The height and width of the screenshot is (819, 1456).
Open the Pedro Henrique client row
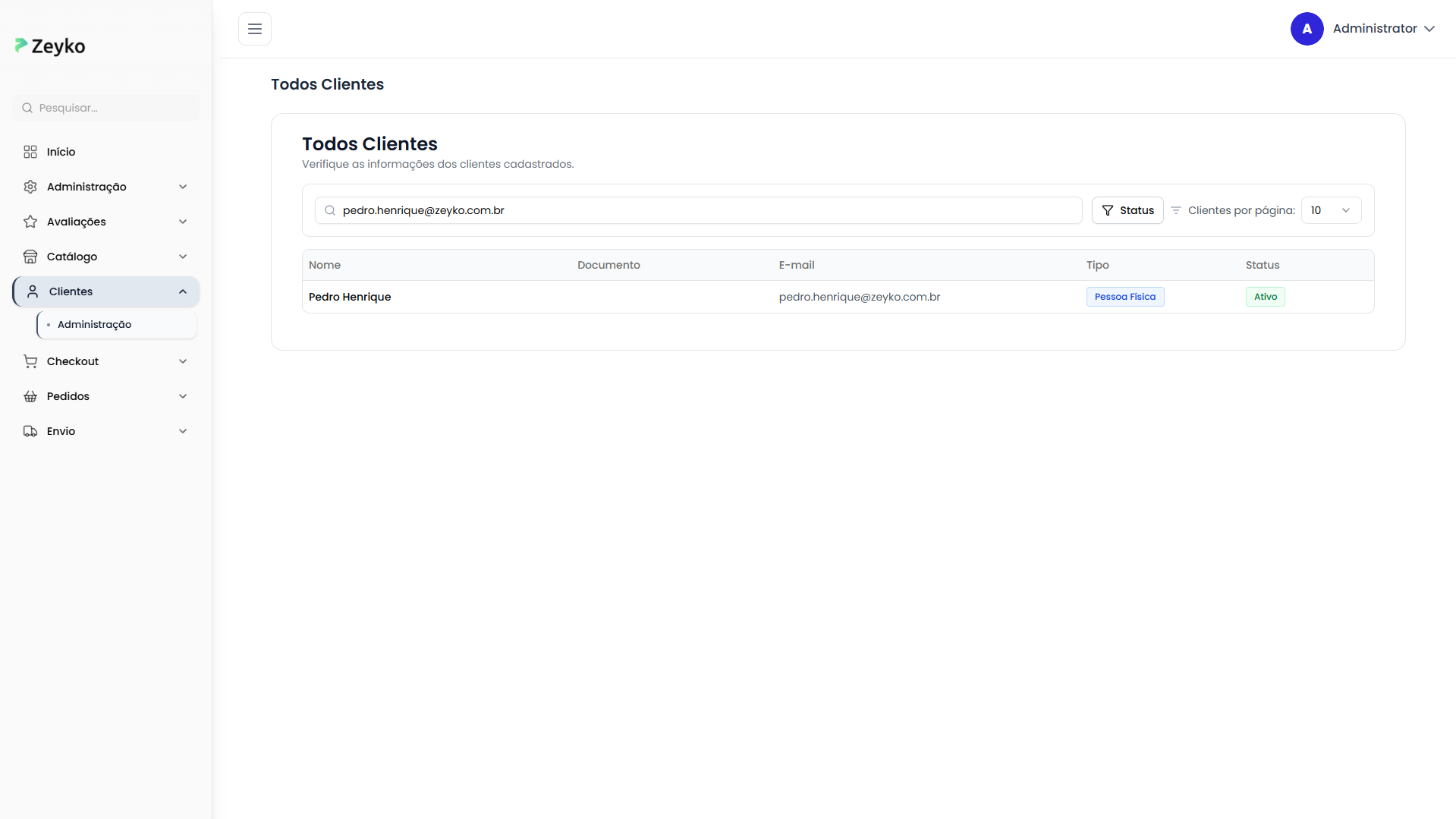point(350,297)
